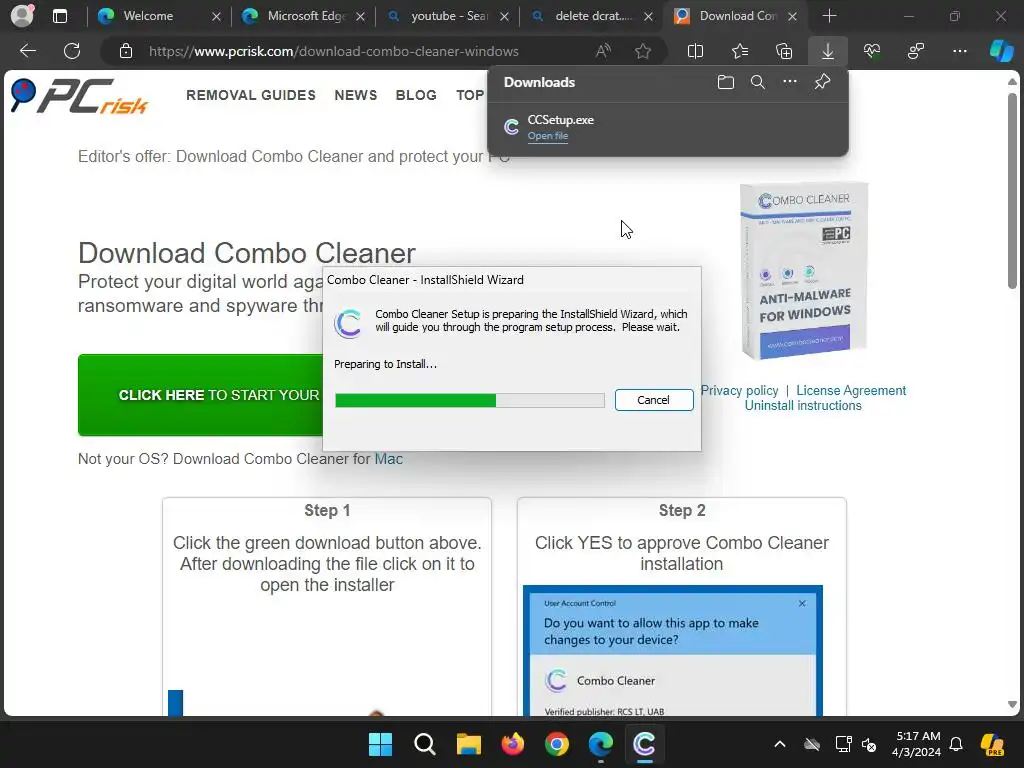
Task: Open REMOVAL GUIDES menu
Action: tap(251, 95)
